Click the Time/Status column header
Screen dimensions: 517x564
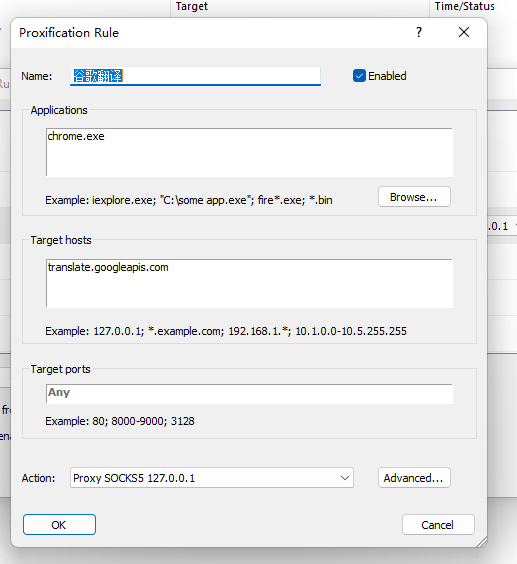click(464, 6)
